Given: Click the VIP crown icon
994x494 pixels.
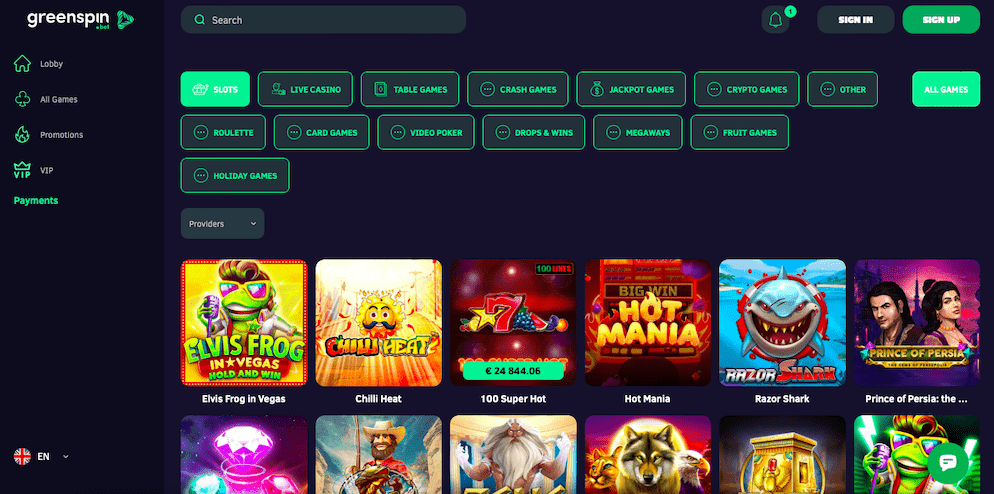Looking at the screenshot, I should coord(22,170).
